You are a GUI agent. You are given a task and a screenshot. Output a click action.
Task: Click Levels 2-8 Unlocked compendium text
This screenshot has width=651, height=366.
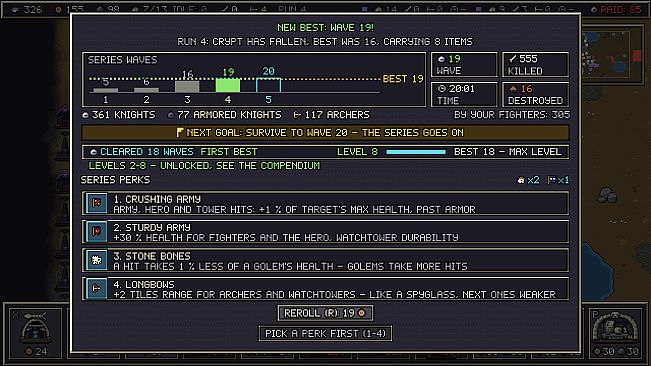point(204,166)
